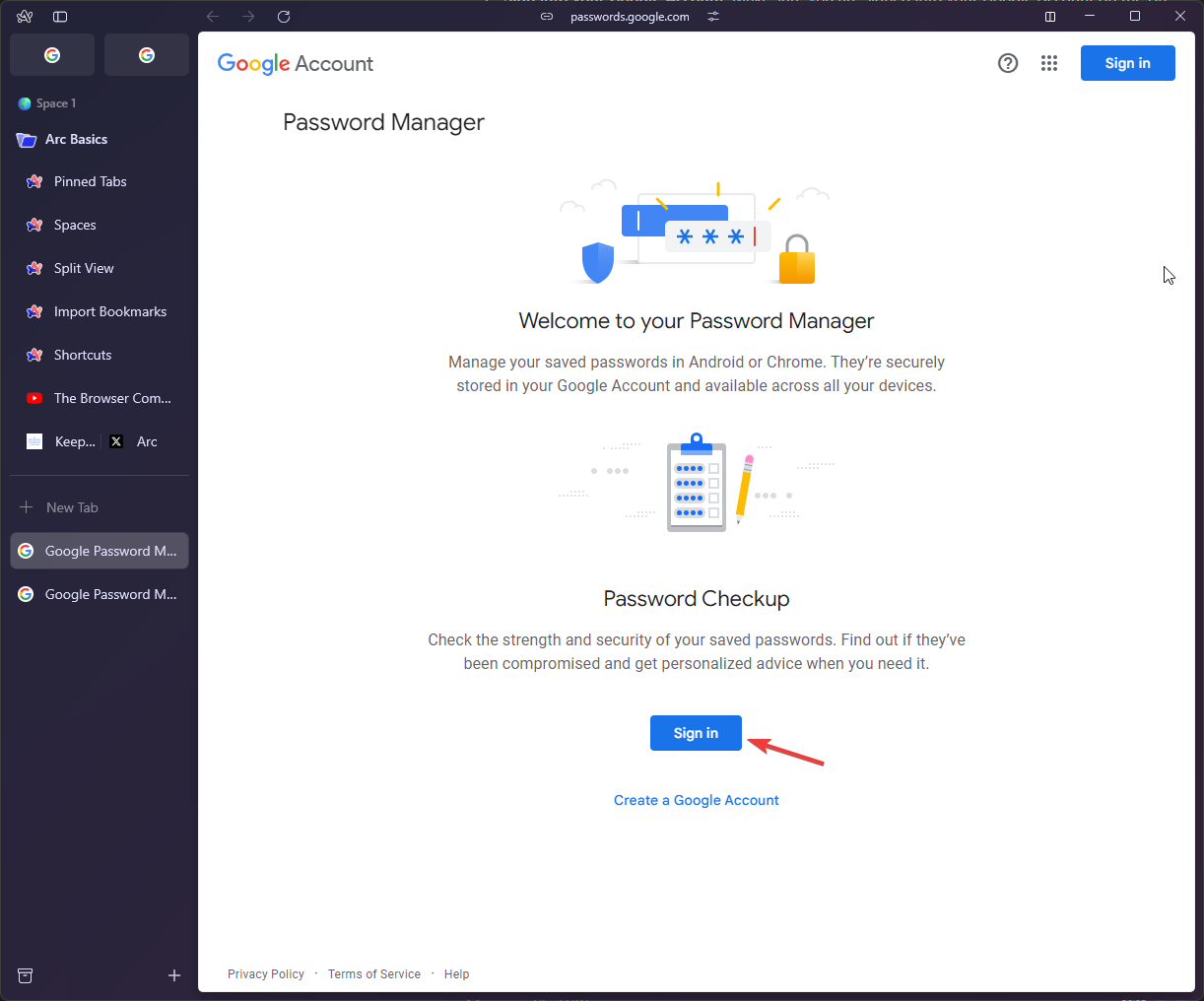Open the Pinned Tabs item
The height and width of the screenshot is (1001, 1204).
click(100, 181)
